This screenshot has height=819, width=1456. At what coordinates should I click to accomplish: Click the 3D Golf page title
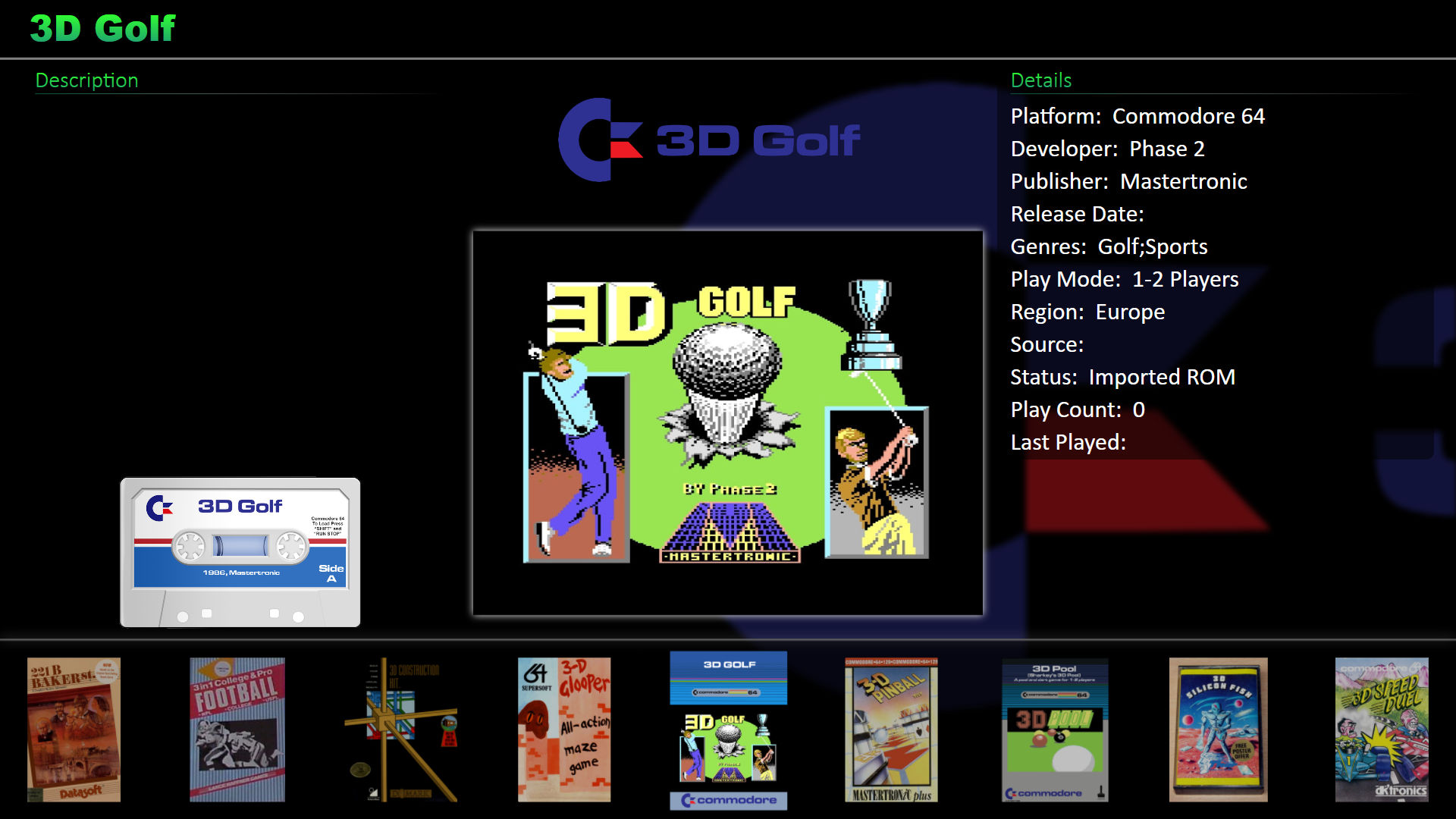tap(102, 28)
